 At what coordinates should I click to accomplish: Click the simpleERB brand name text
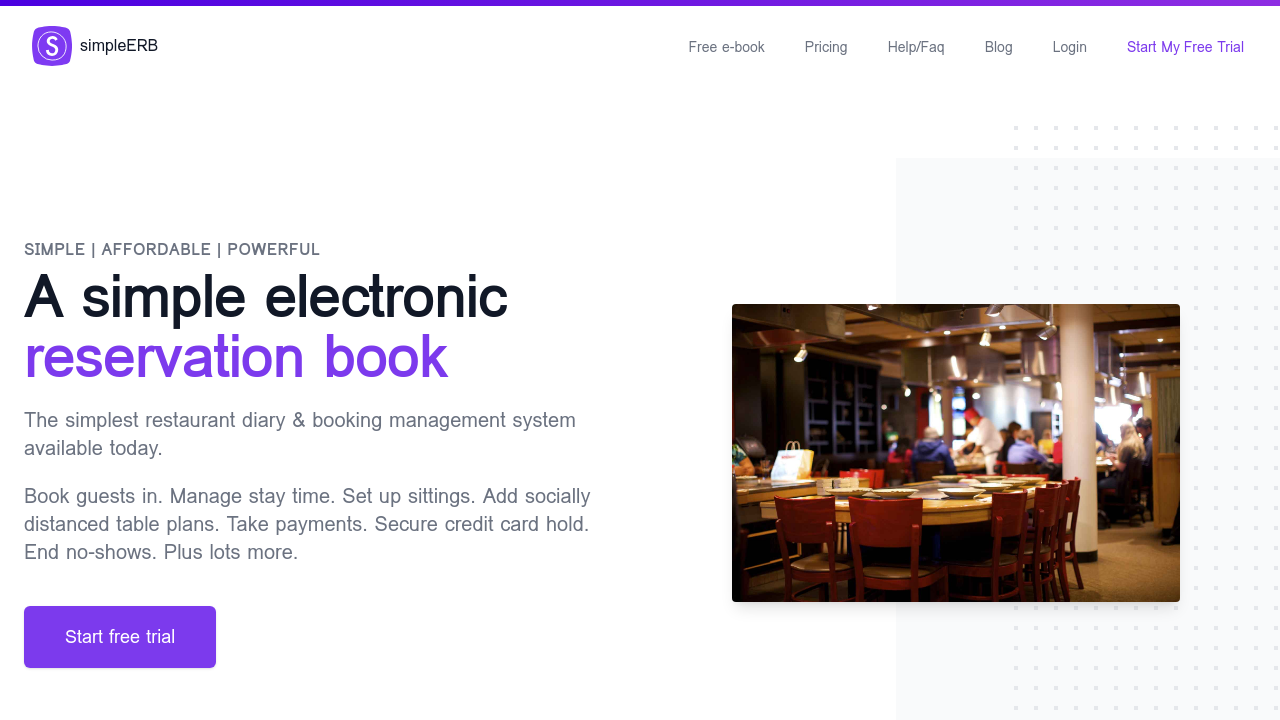(119, 46)
